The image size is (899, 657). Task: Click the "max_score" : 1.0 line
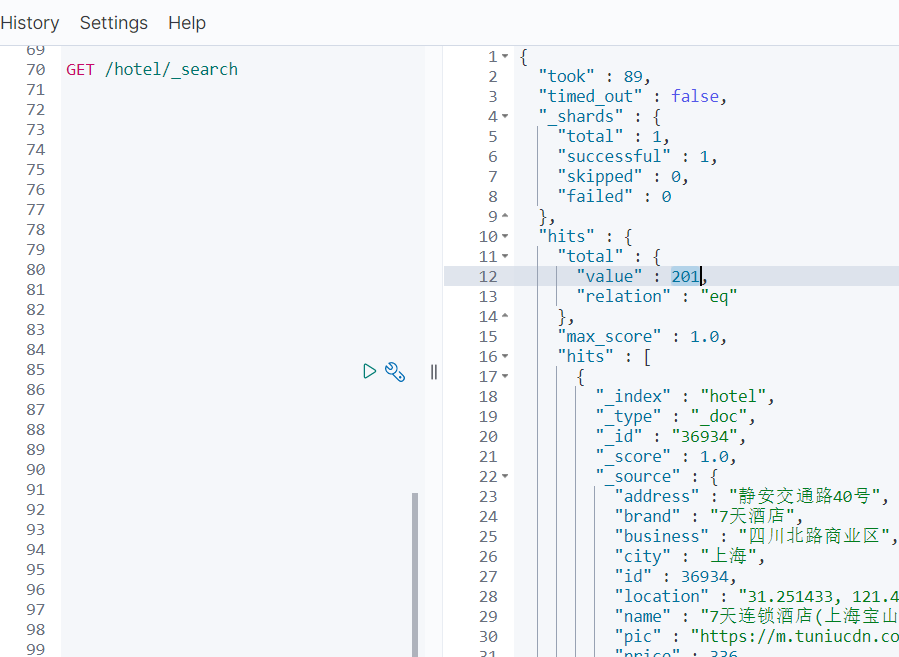coord(642,337)
